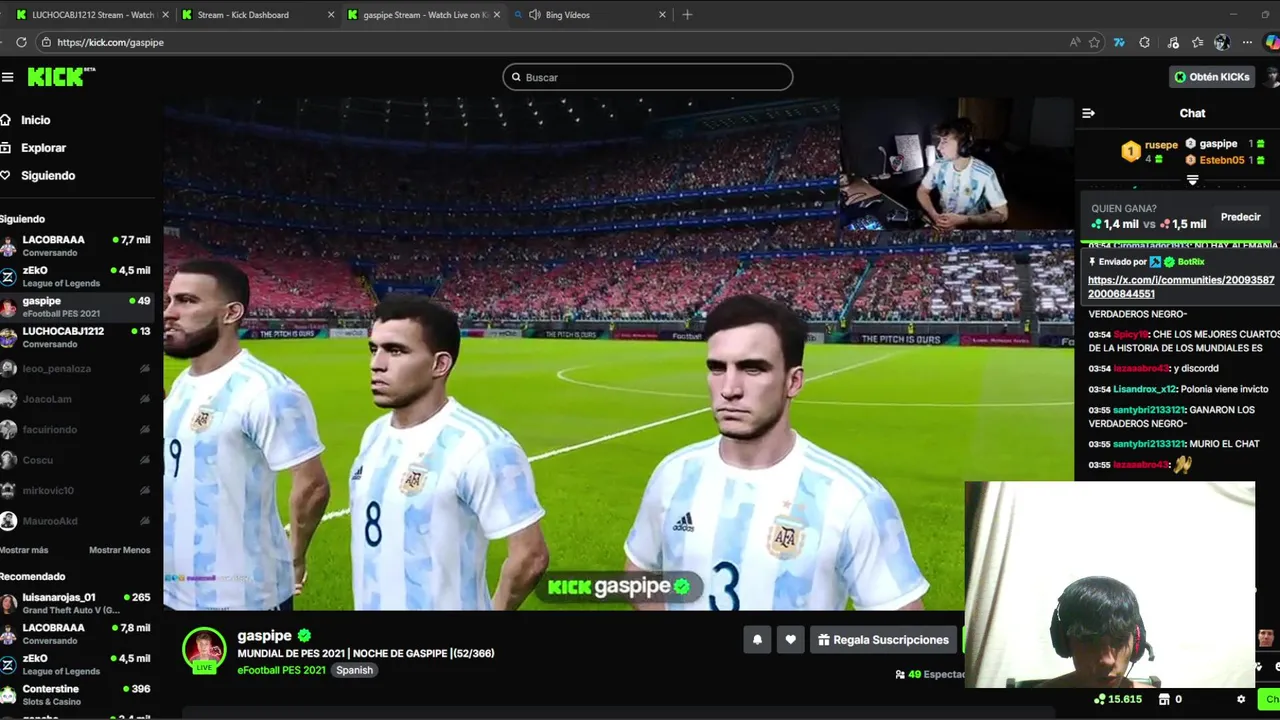Image resolution: width=1280 pixels, height=720 pixels.
Task: Open LACOBRAAA channel under Siguiendo
Action: point(77,246)
